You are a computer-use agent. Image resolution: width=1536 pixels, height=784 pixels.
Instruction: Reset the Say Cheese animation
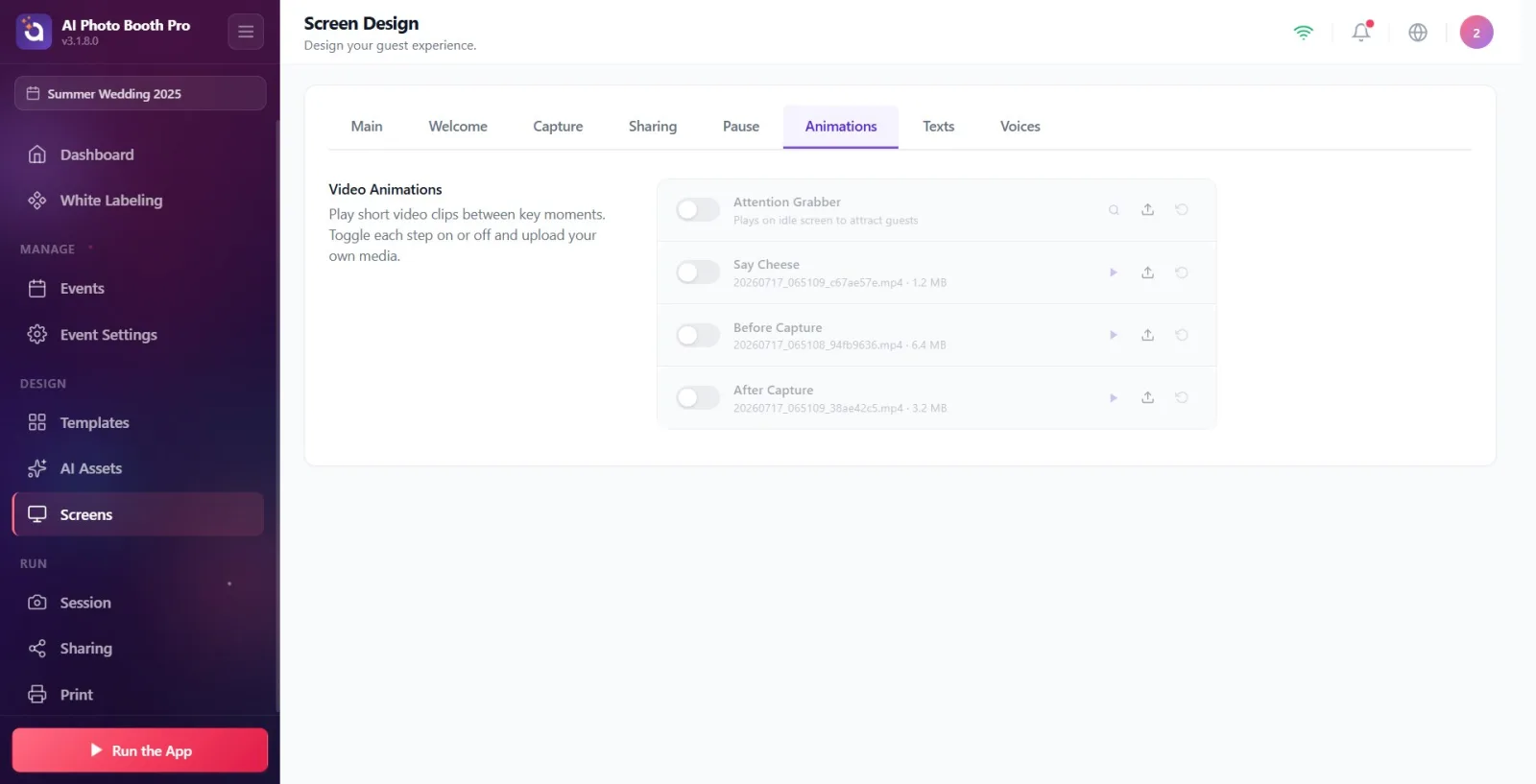tap(1182, 273)
